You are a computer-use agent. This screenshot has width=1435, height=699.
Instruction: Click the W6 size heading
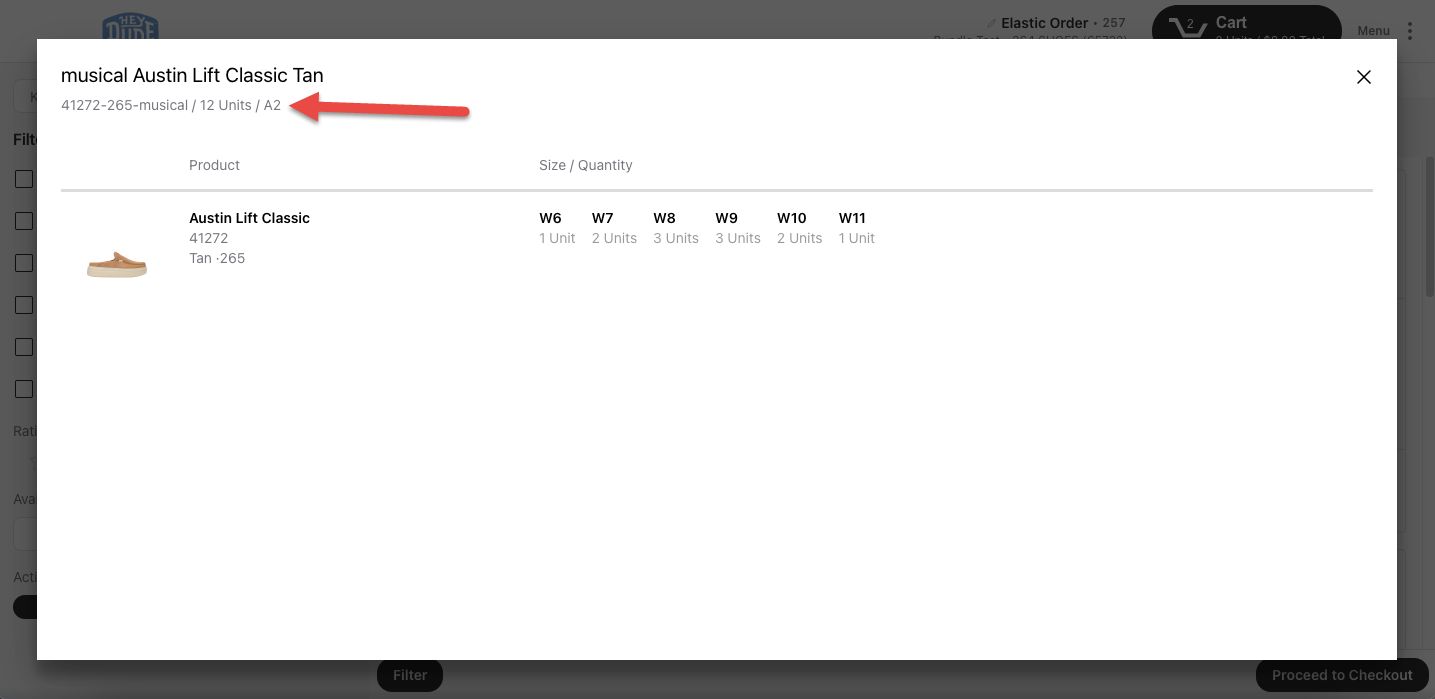coord(550,218)
